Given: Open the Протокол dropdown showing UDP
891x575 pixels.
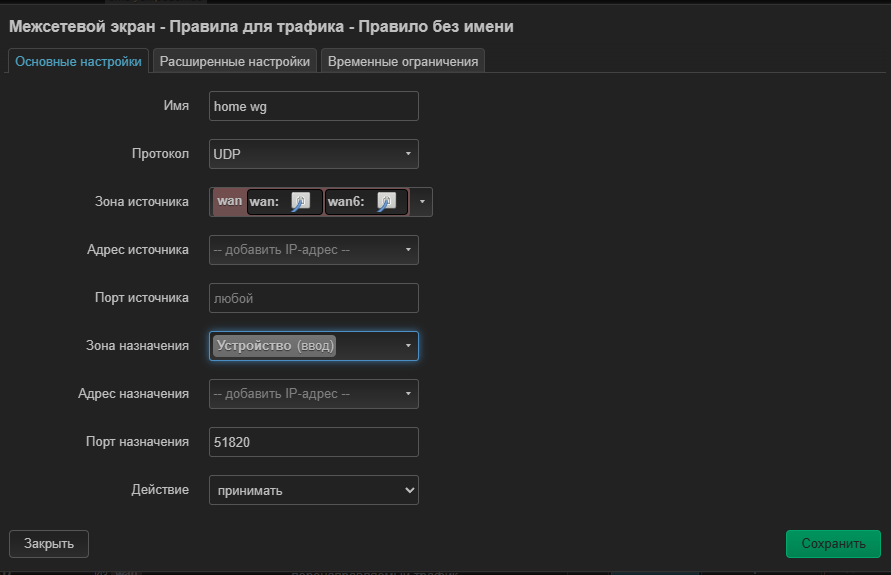Looking at the screenshot, I should (x=313, y=154).
